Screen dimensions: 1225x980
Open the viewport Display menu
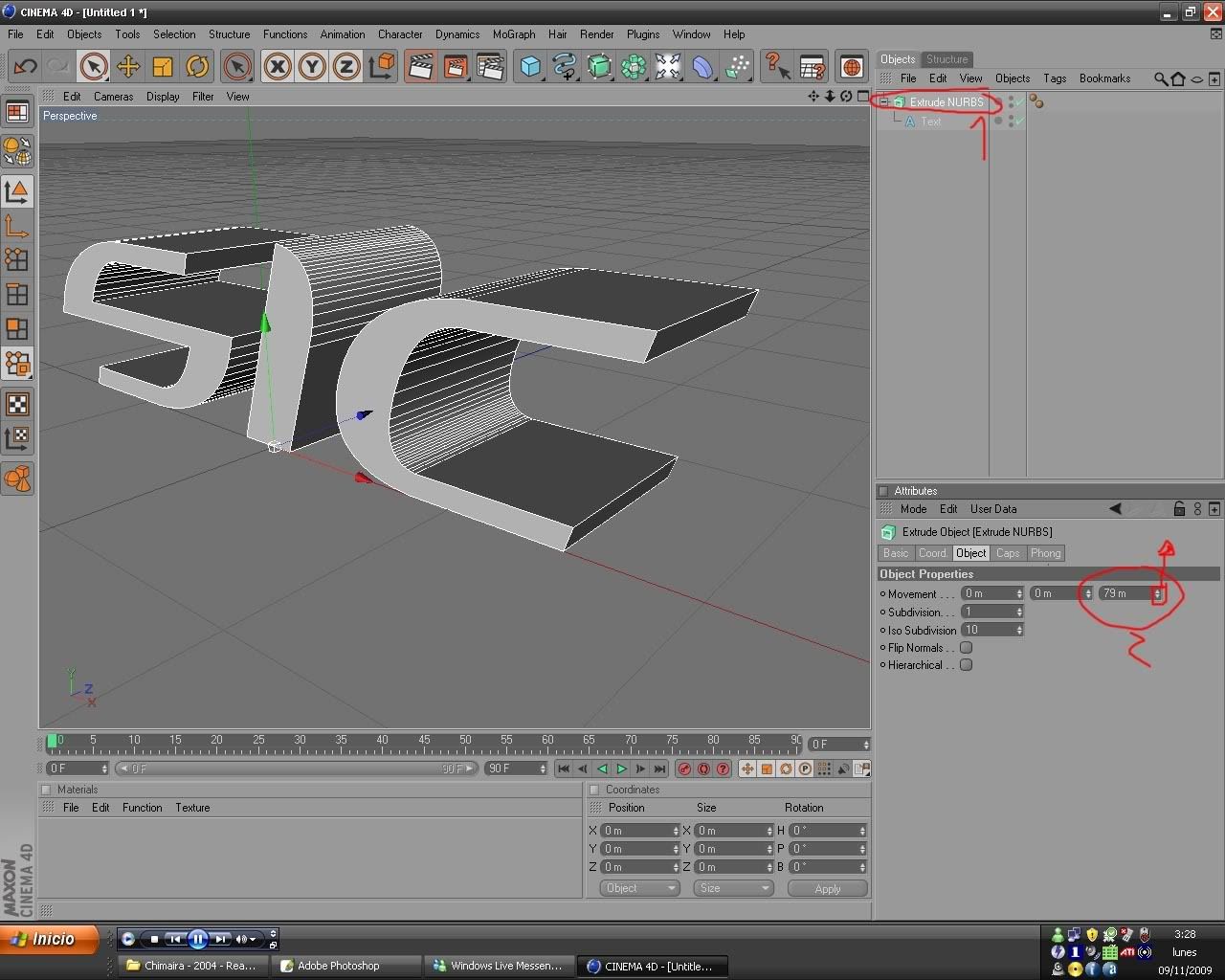[x=163, y=97]
